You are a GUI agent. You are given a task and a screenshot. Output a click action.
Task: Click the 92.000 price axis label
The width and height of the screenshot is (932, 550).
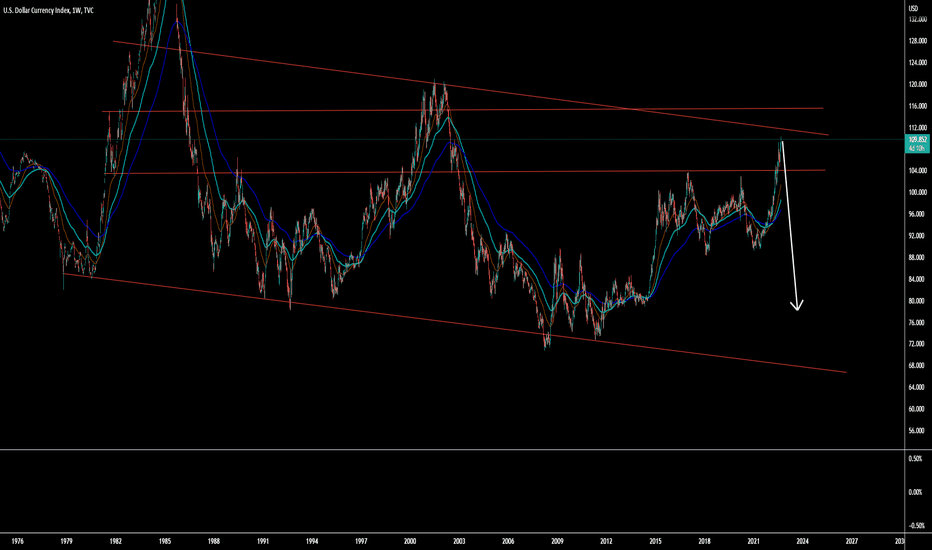pyautogui.click(x=916, y=236)
